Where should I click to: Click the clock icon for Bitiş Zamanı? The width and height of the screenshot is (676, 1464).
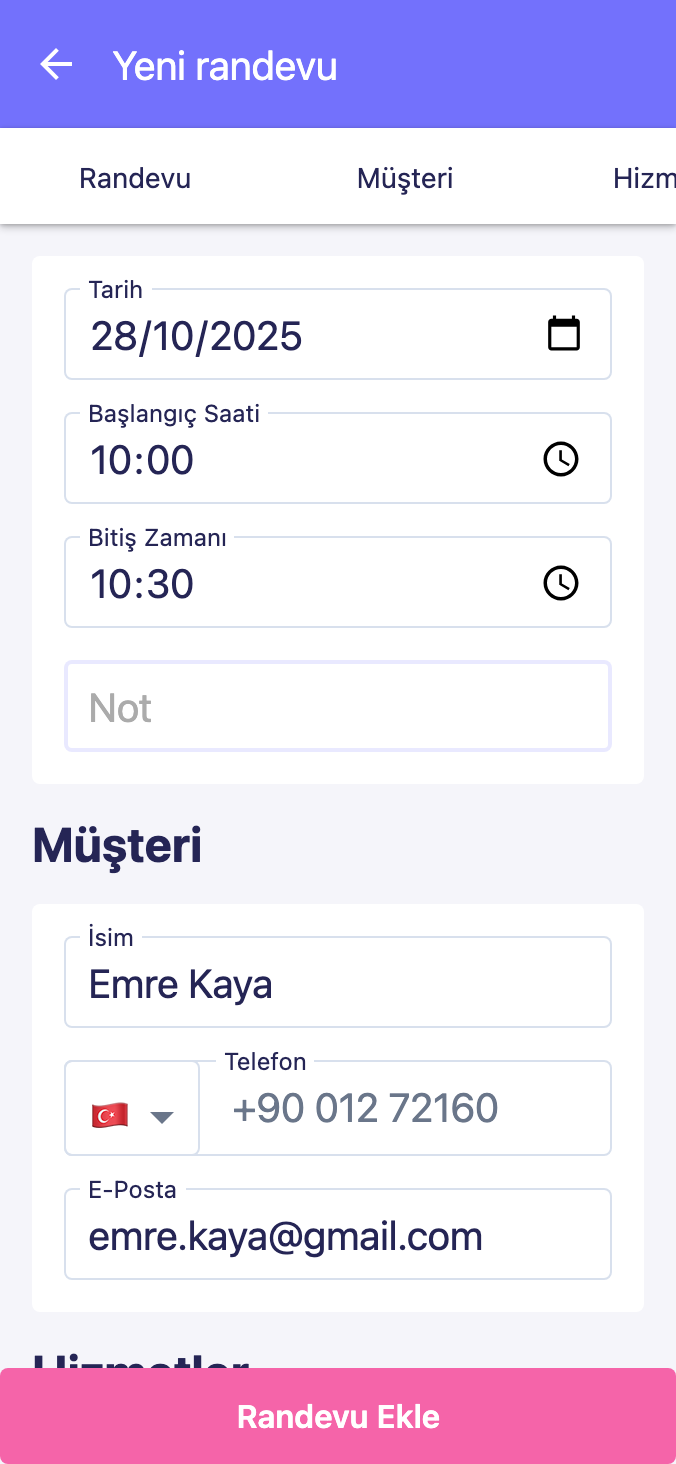click(x=561, y=583)
